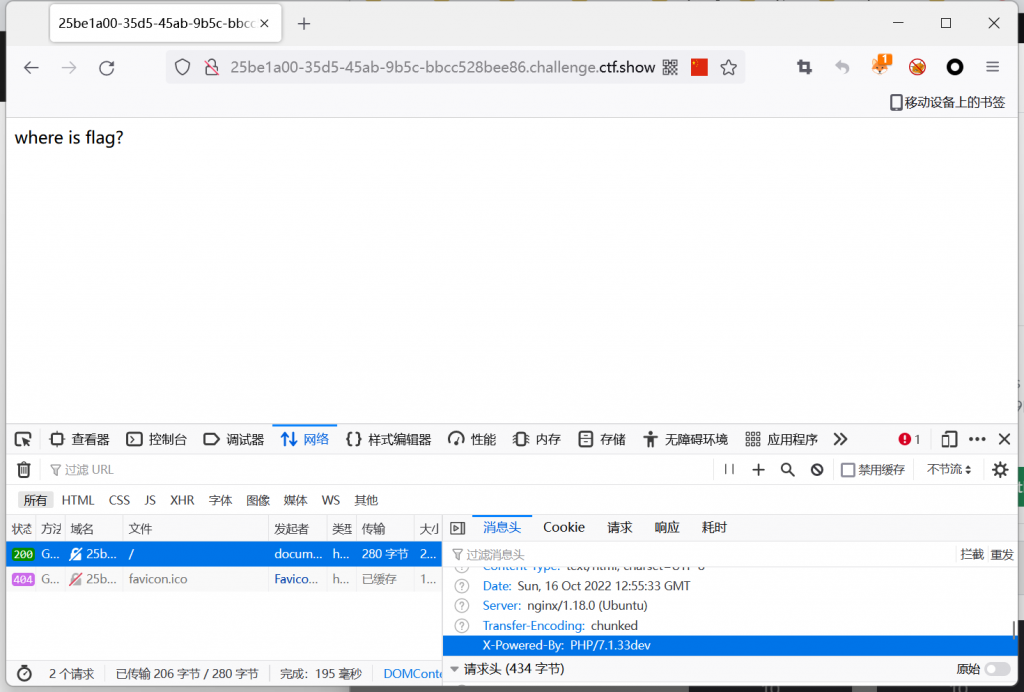The width and height of the screenshot is (1024, 692).
Task: Open the Memory tab
Action: [x=537, y=439]
